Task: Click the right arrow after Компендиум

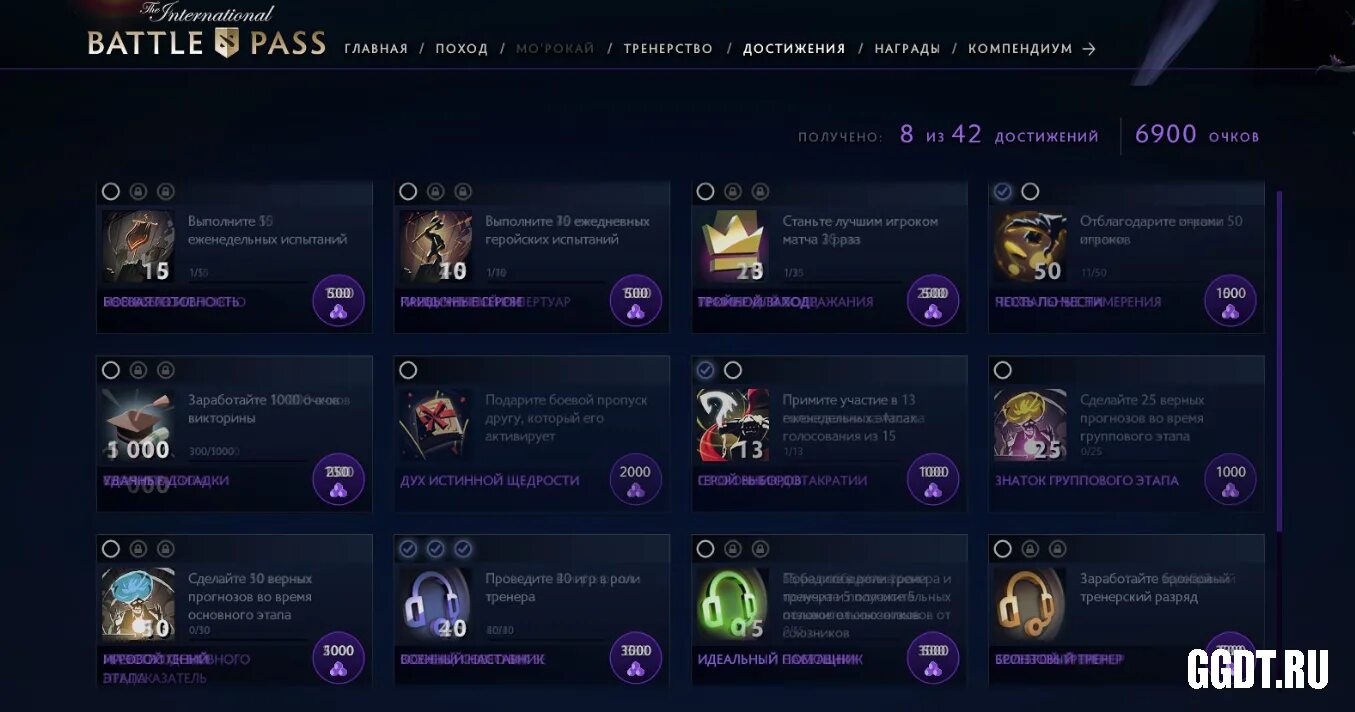Action: pos(1089,48)
